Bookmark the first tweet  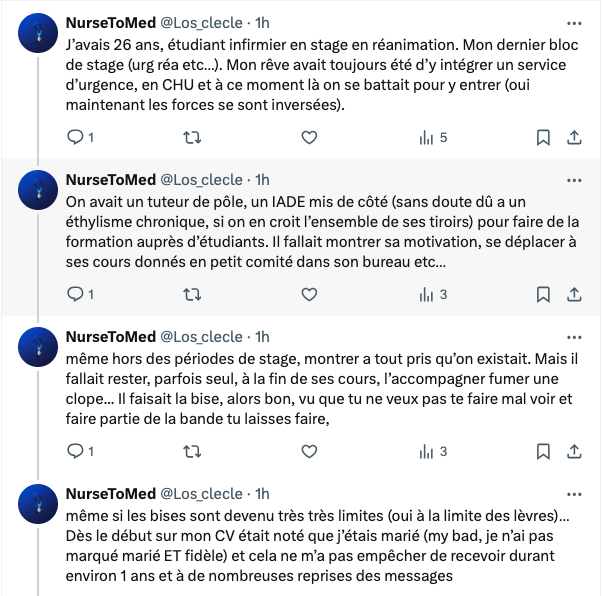(543, 137)
